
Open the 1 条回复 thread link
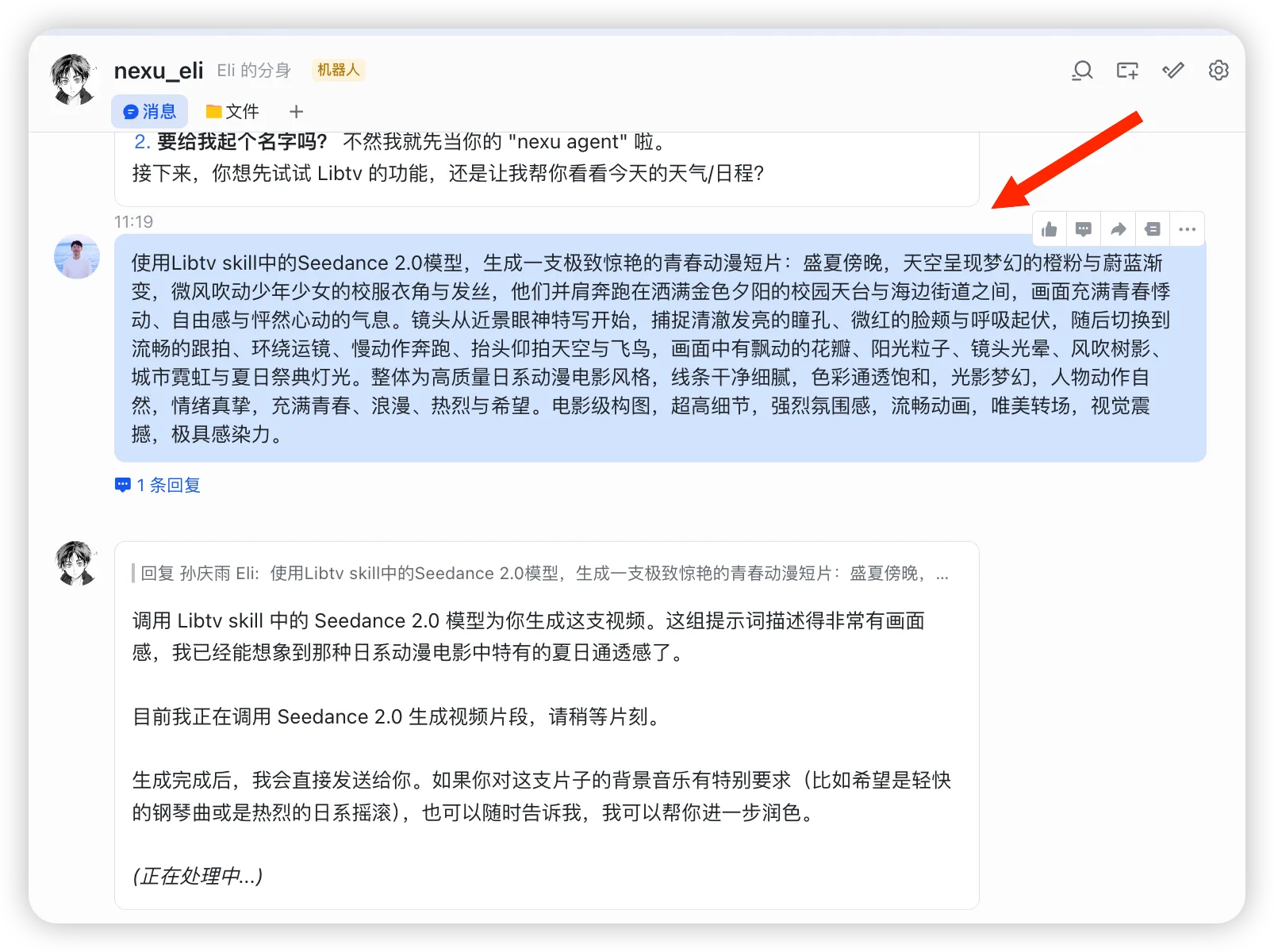pyautogui.click(x=157, y=485)
